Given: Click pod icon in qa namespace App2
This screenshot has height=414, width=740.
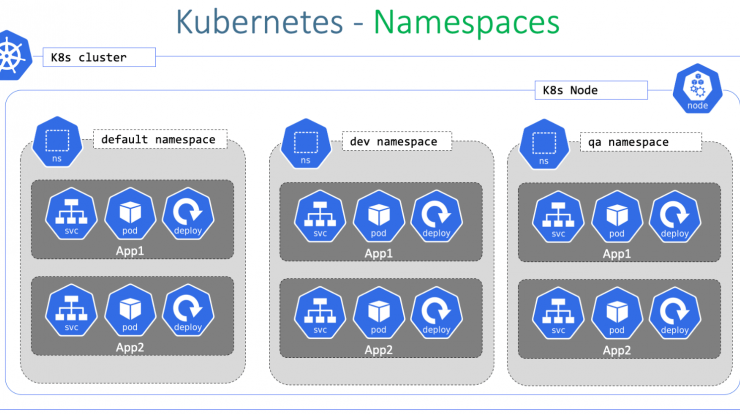Looking at the screenshot, I should click(x=617, y=313).
